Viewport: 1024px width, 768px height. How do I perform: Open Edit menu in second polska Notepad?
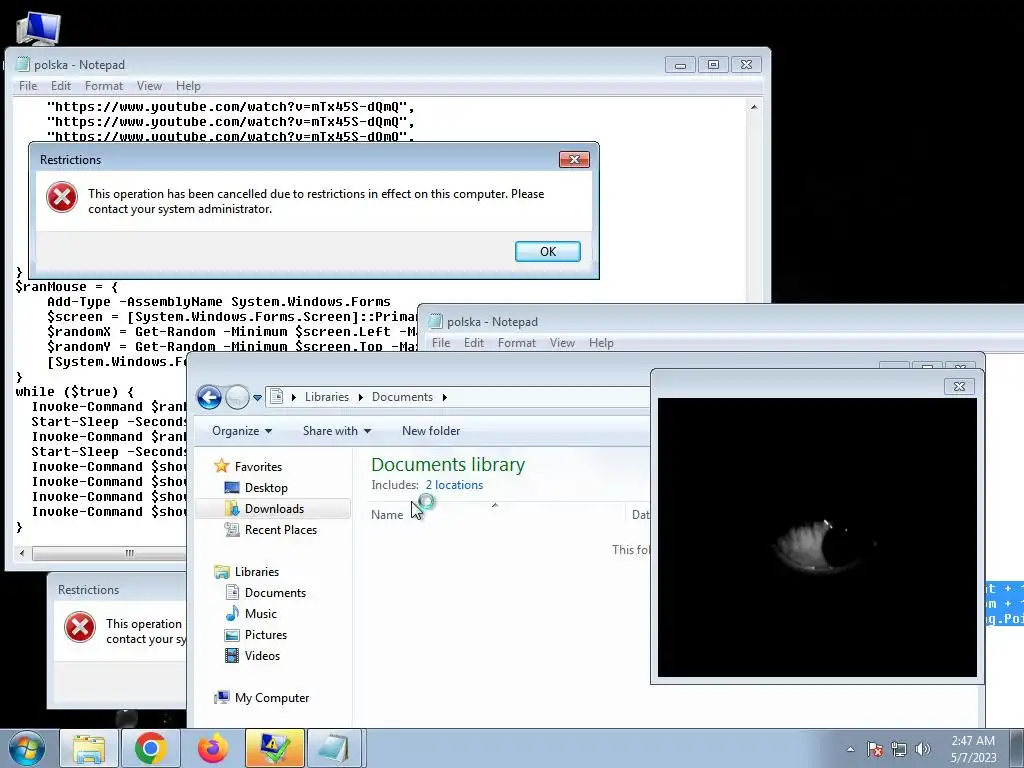click(473, 343)
